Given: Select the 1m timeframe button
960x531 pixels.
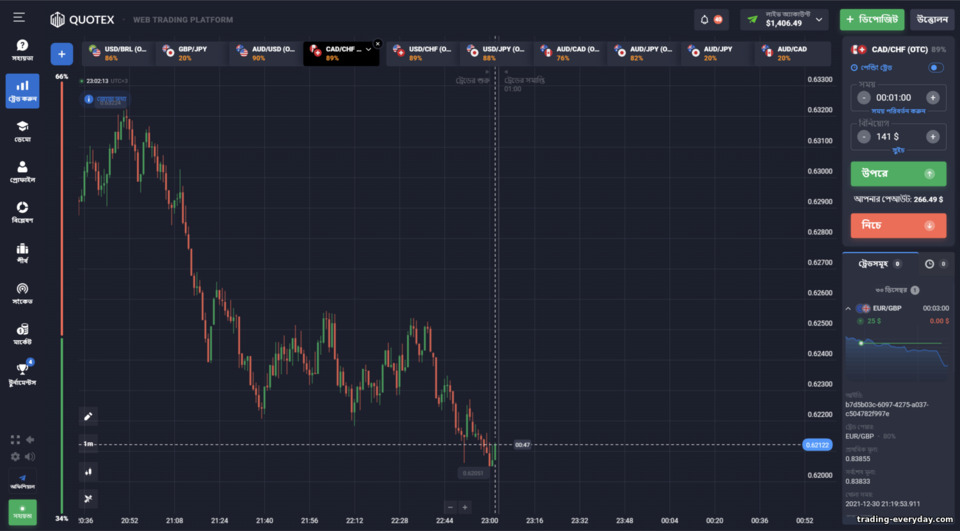Looking at the screenshot, I should (x=88, y=444).
